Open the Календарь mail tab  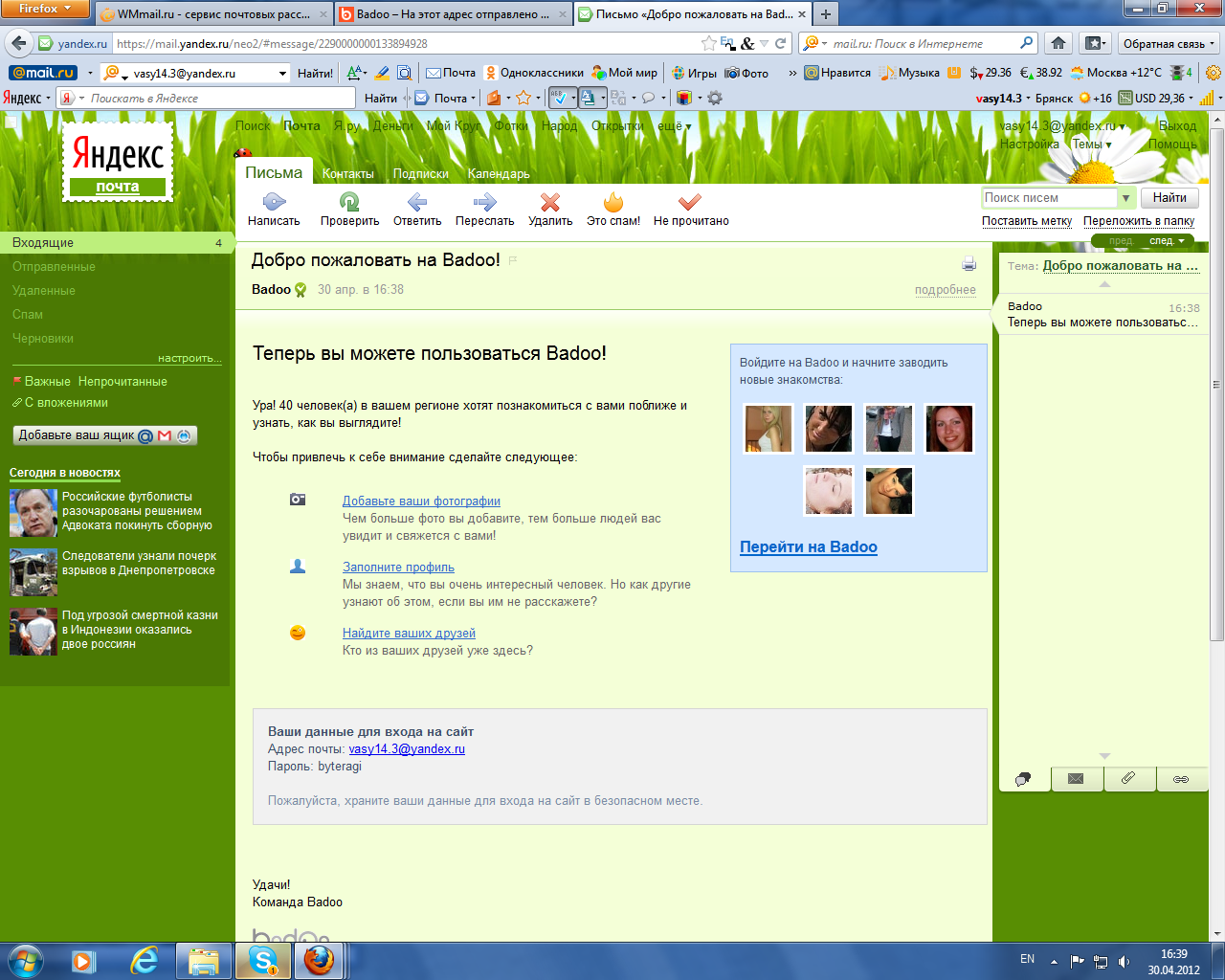(499, 173)
